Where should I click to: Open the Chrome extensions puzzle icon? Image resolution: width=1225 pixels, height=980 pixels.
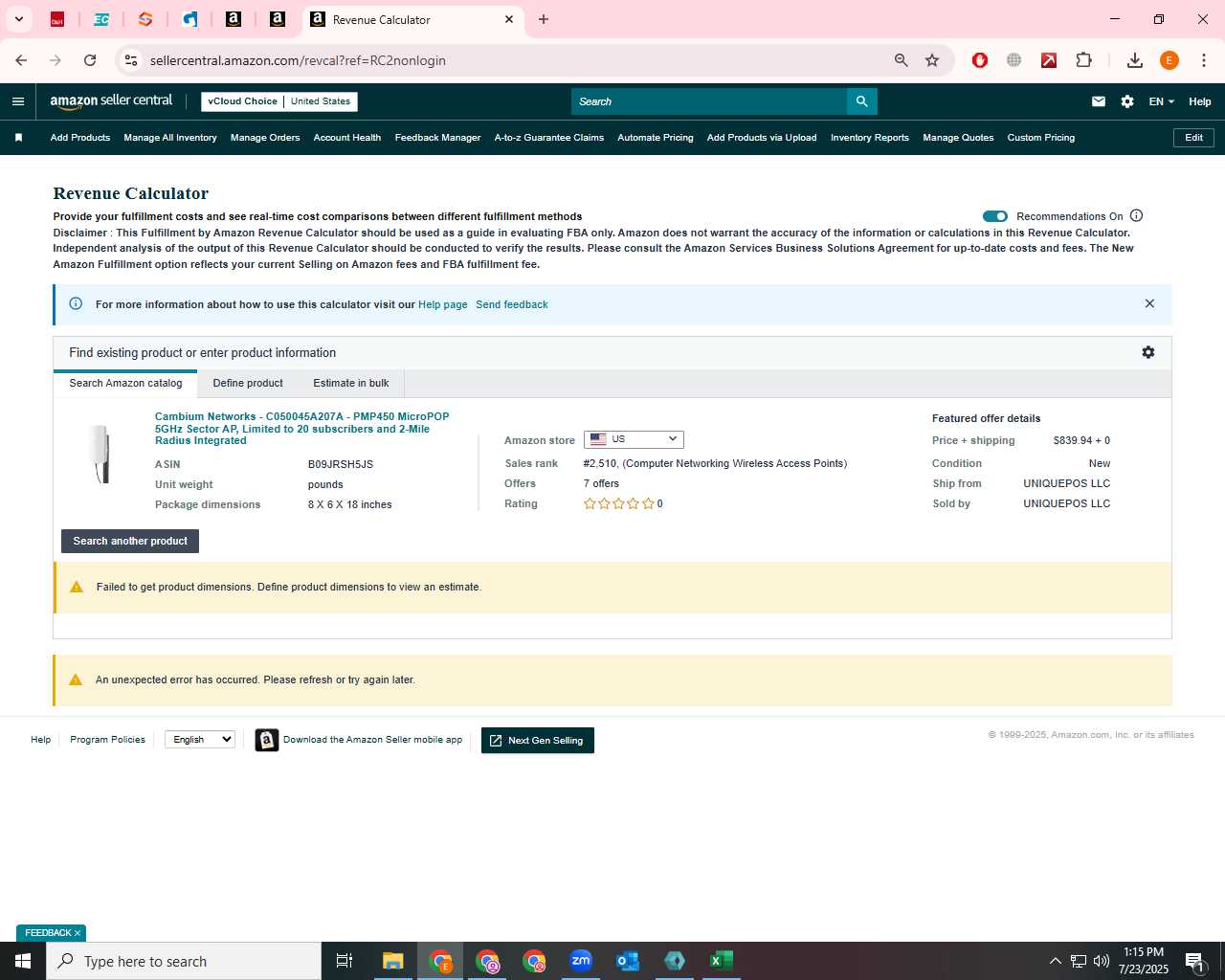1083,60
